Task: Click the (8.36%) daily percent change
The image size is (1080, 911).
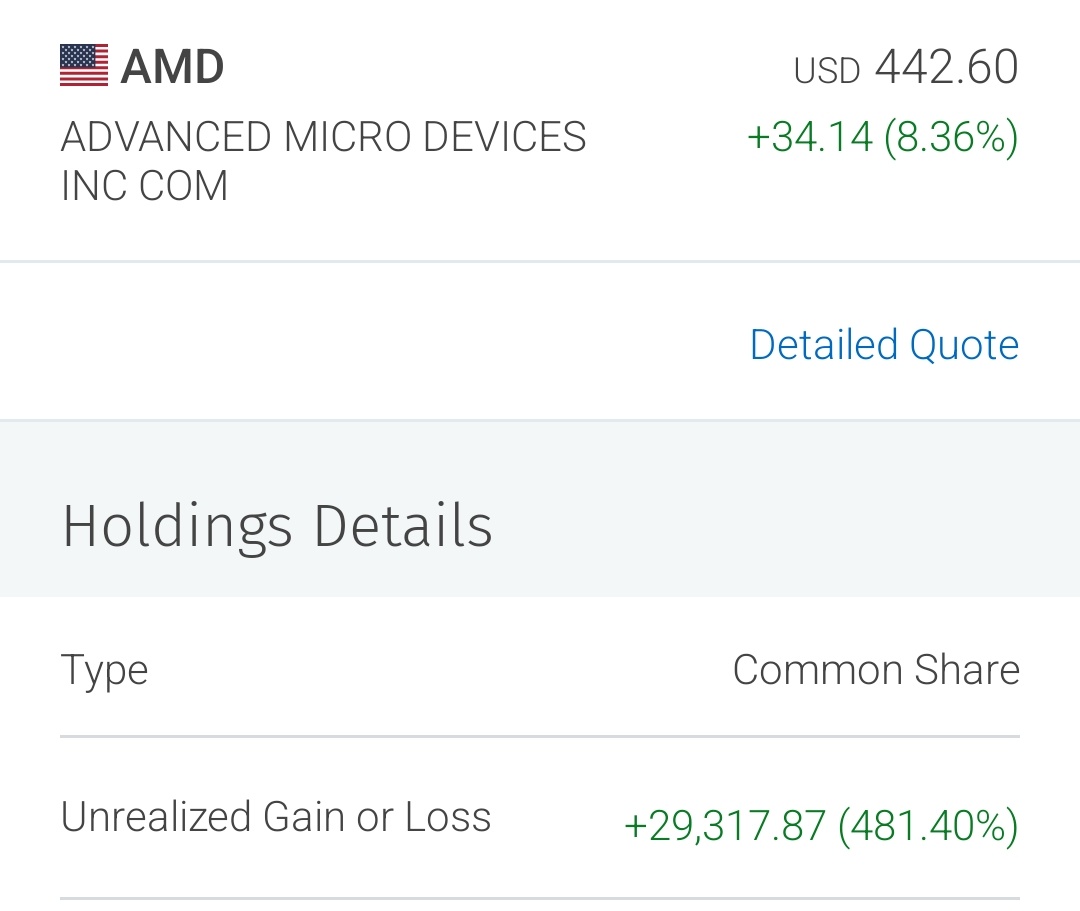Action: pyautogui.click(x=951, y=137)
